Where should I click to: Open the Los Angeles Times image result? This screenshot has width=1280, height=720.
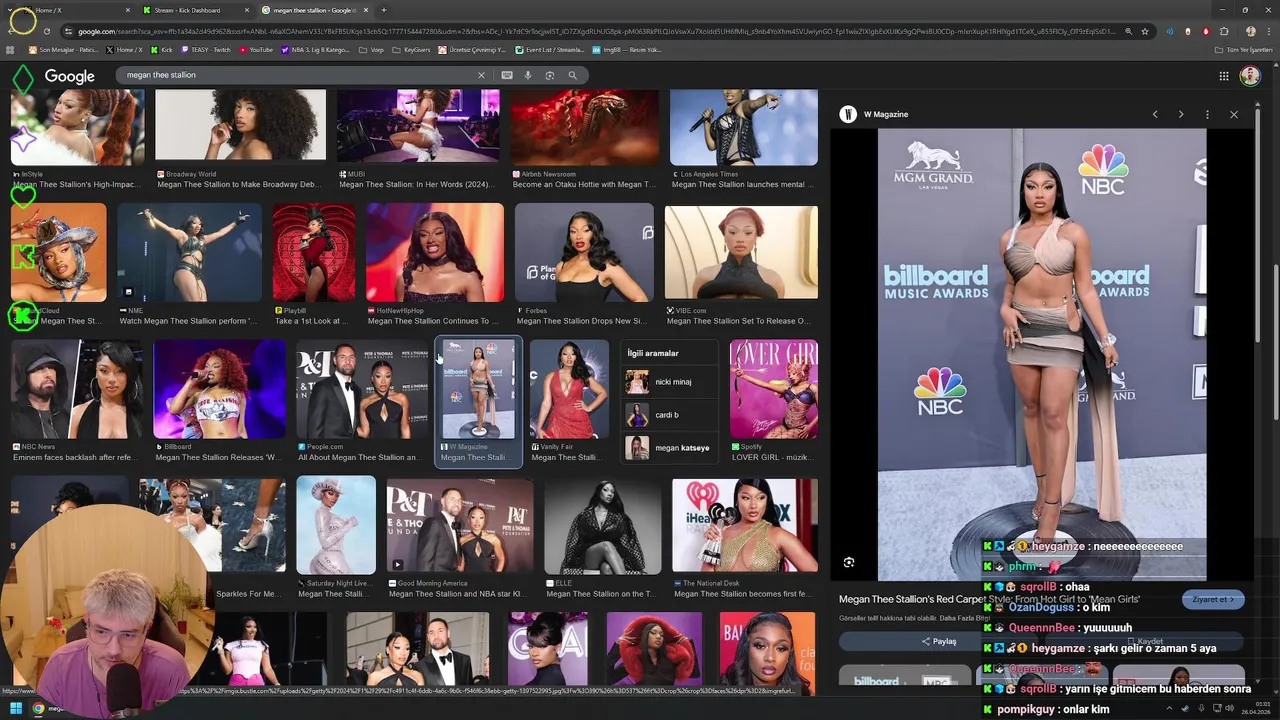(744, 127)
